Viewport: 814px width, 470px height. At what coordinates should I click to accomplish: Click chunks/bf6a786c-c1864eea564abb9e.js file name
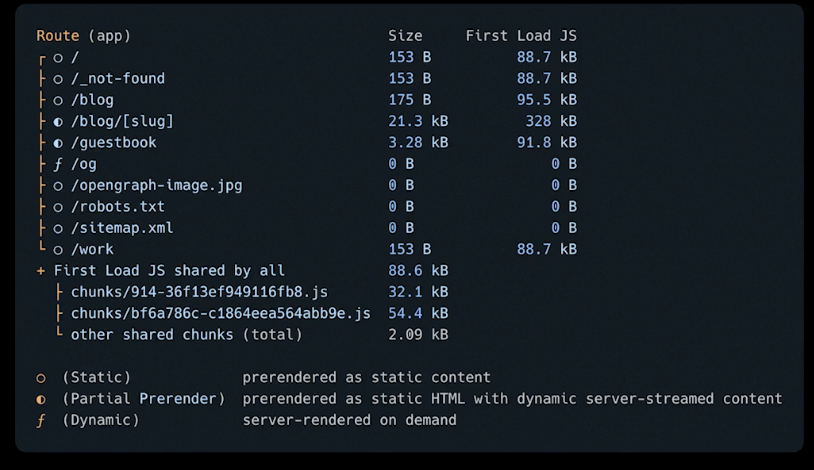coord(221,314)
